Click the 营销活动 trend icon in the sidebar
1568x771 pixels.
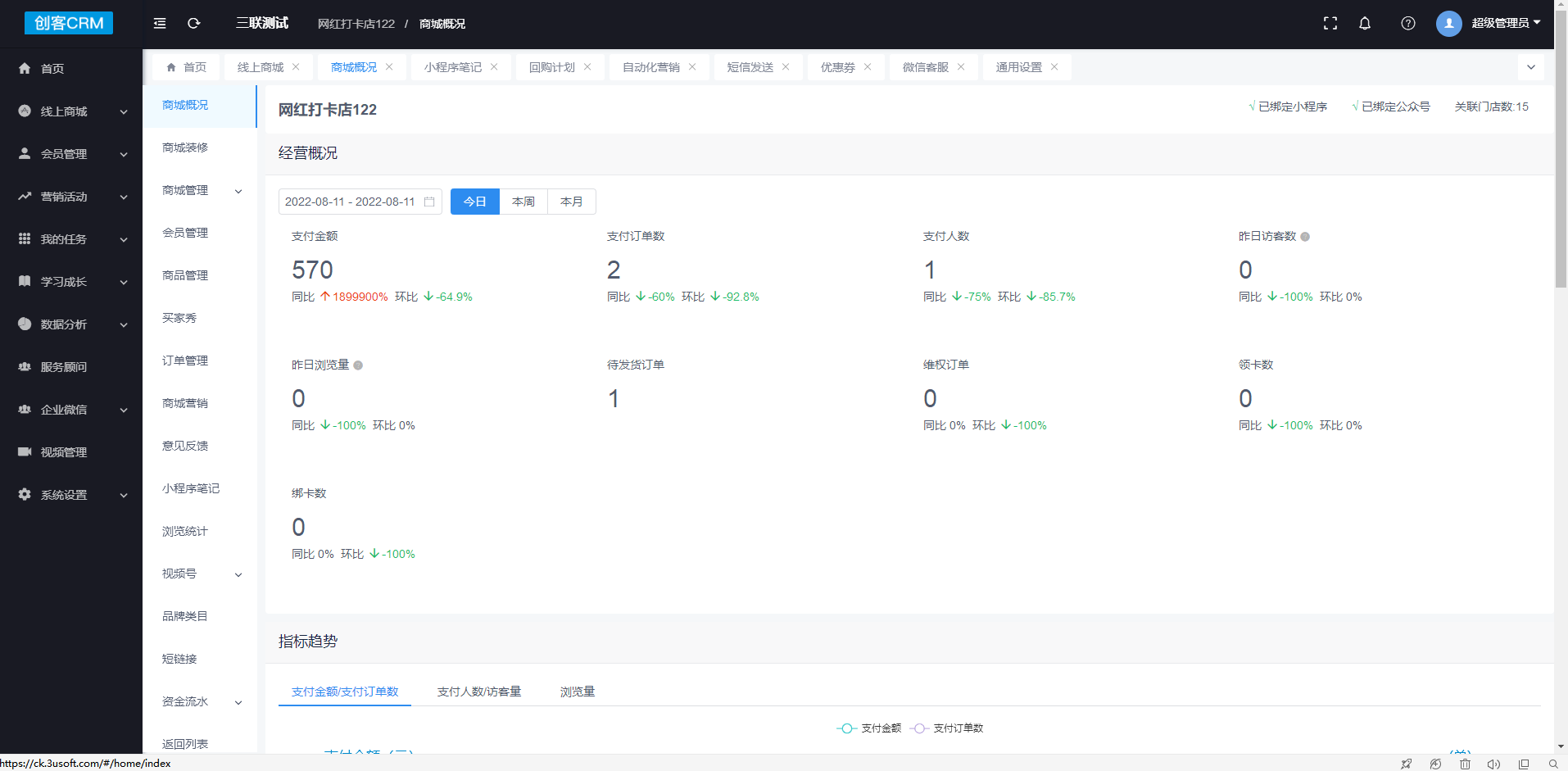click(x=25, y=196)
